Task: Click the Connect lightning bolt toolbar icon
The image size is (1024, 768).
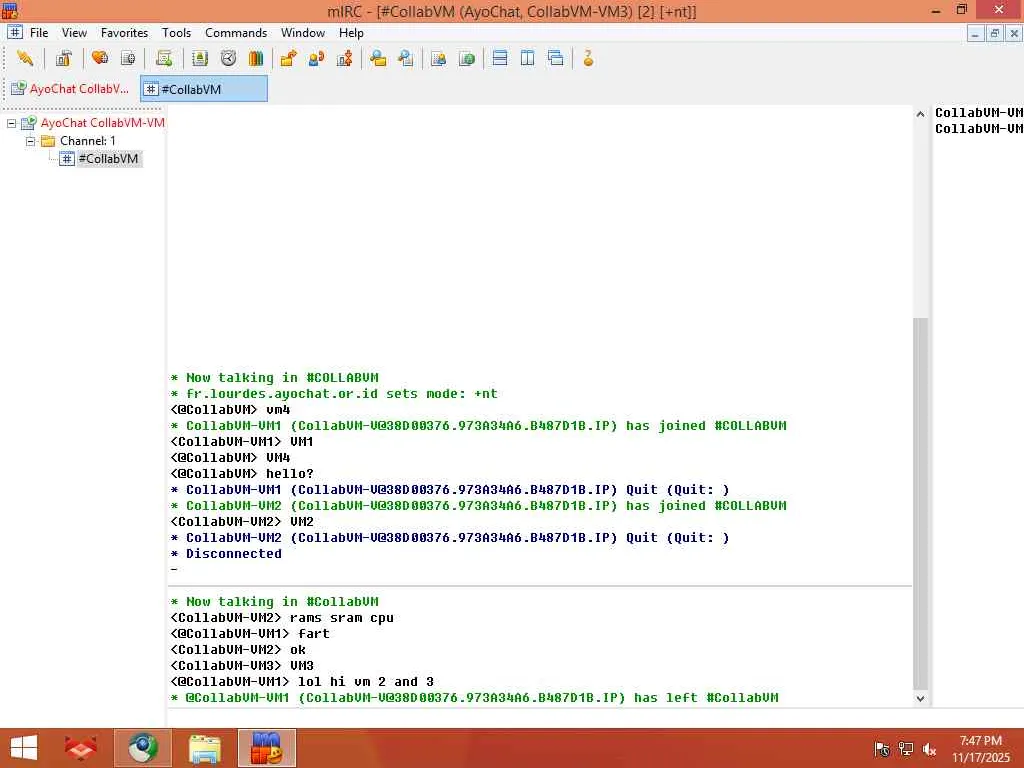Action: 25,58
